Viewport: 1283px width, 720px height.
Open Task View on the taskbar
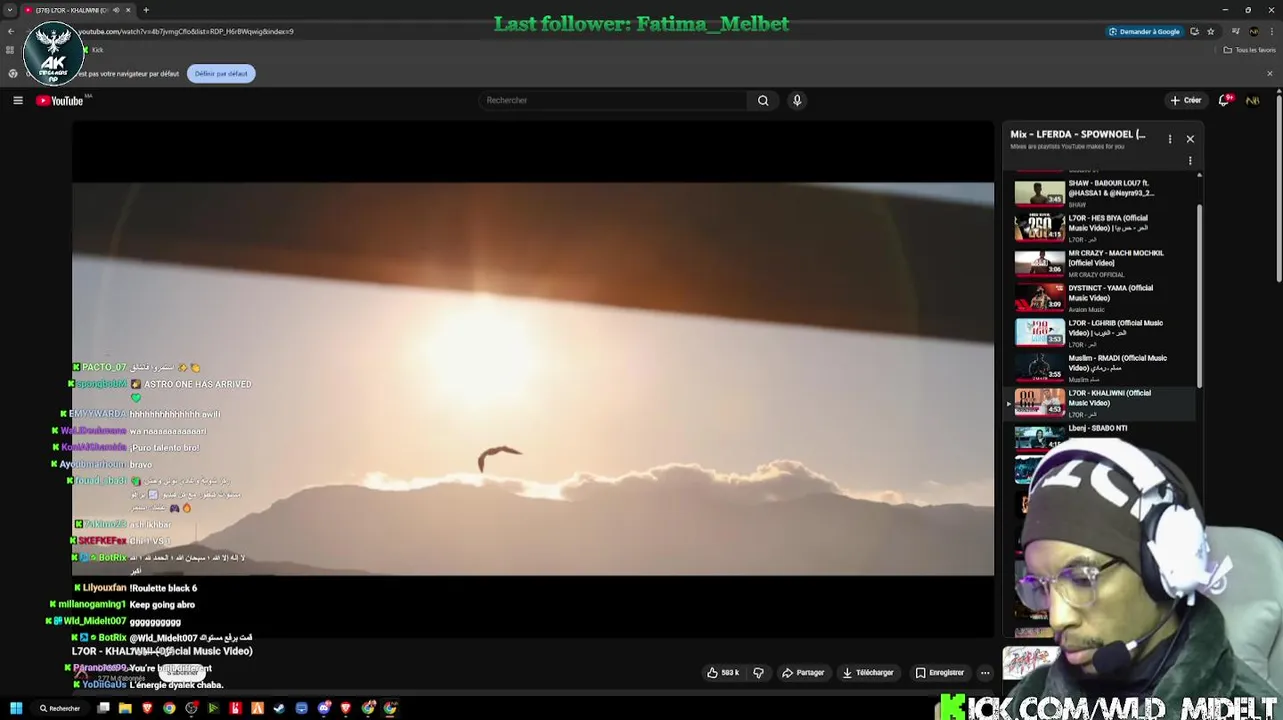click(103, 708)
